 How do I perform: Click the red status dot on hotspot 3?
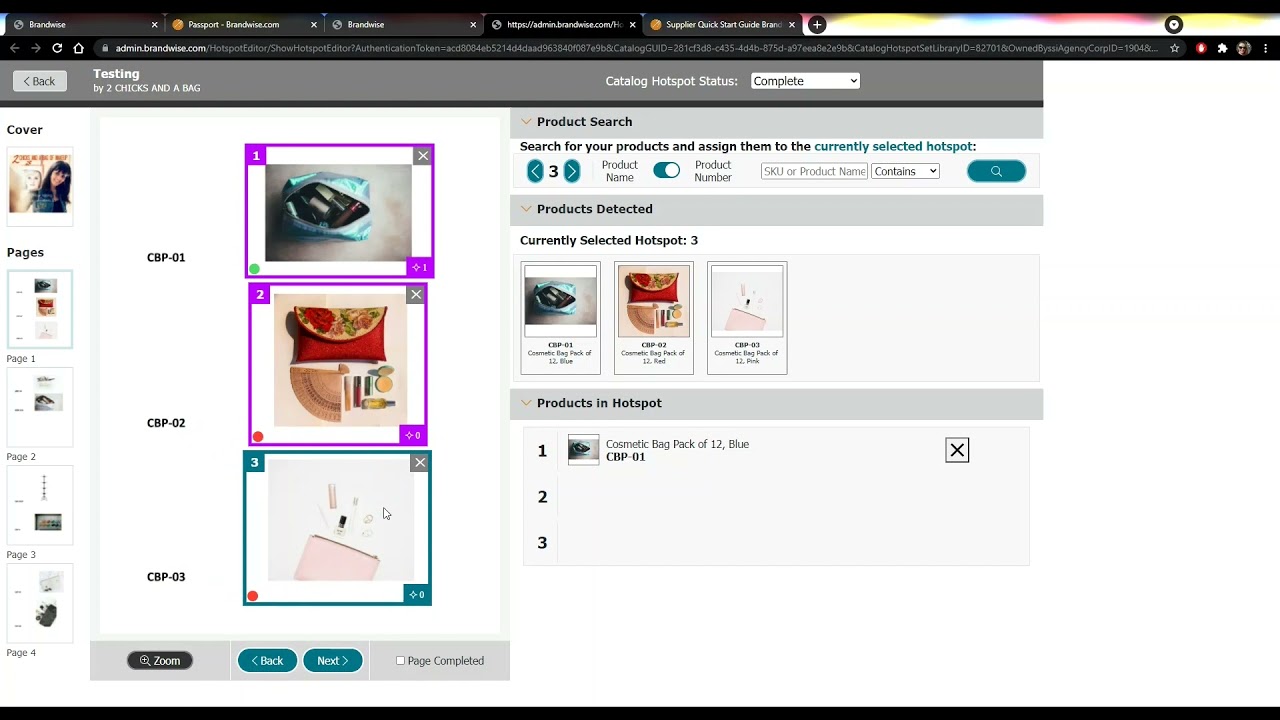pos(253,596)
